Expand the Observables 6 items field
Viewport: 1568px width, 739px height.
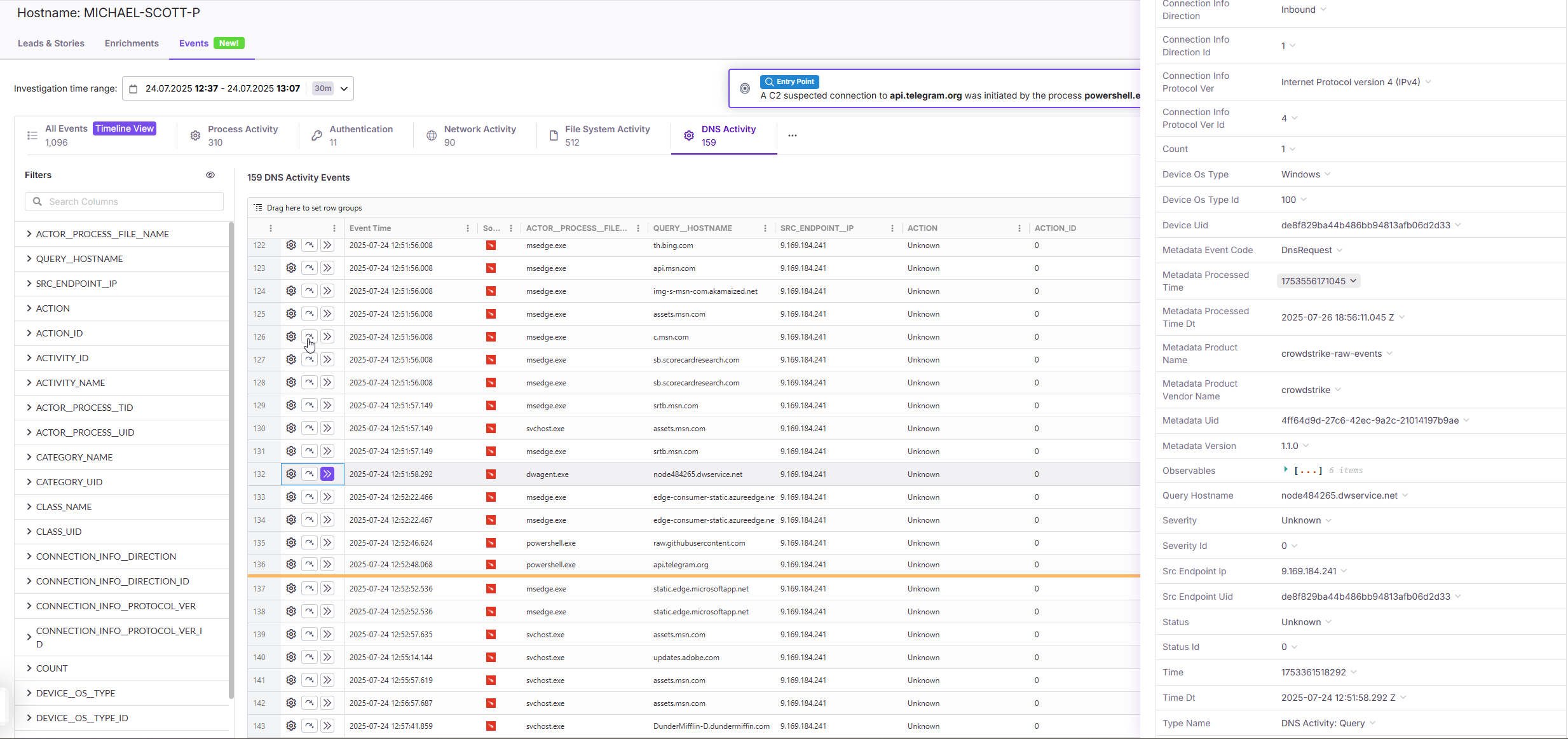click(x=1286, y=470)
